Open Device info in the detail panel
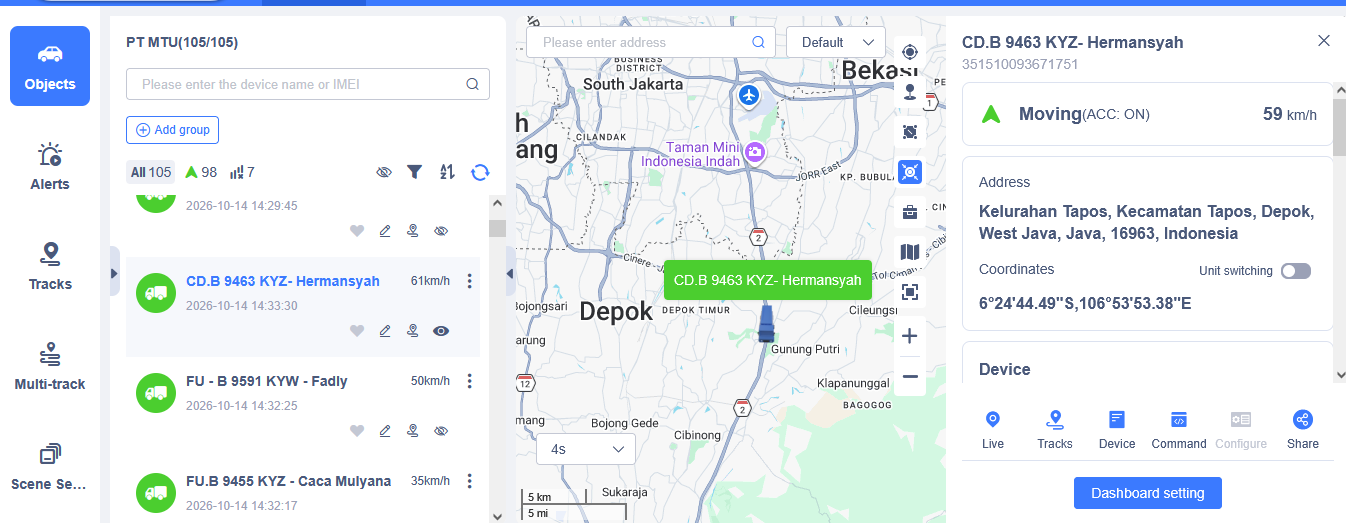Viewport: 1346px width, 523px height. click(1117, 430)
